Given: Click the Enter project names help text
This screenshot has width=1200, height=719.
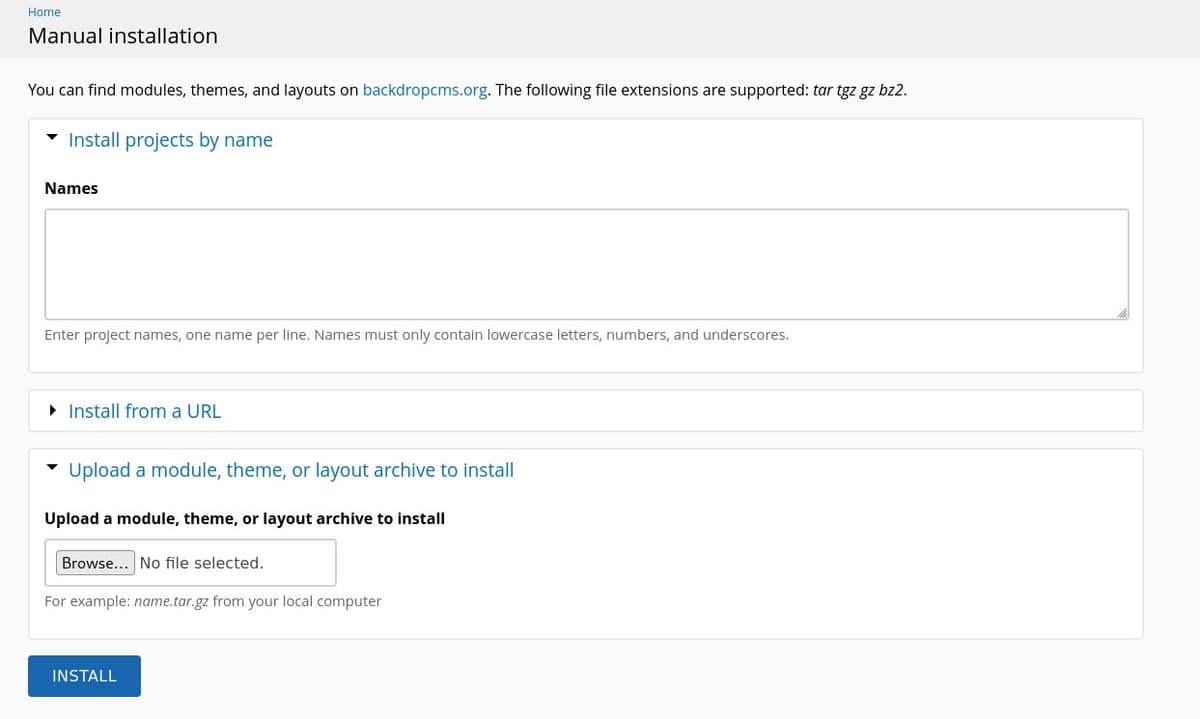Looking at the screenshot, I should pos(416,335).
